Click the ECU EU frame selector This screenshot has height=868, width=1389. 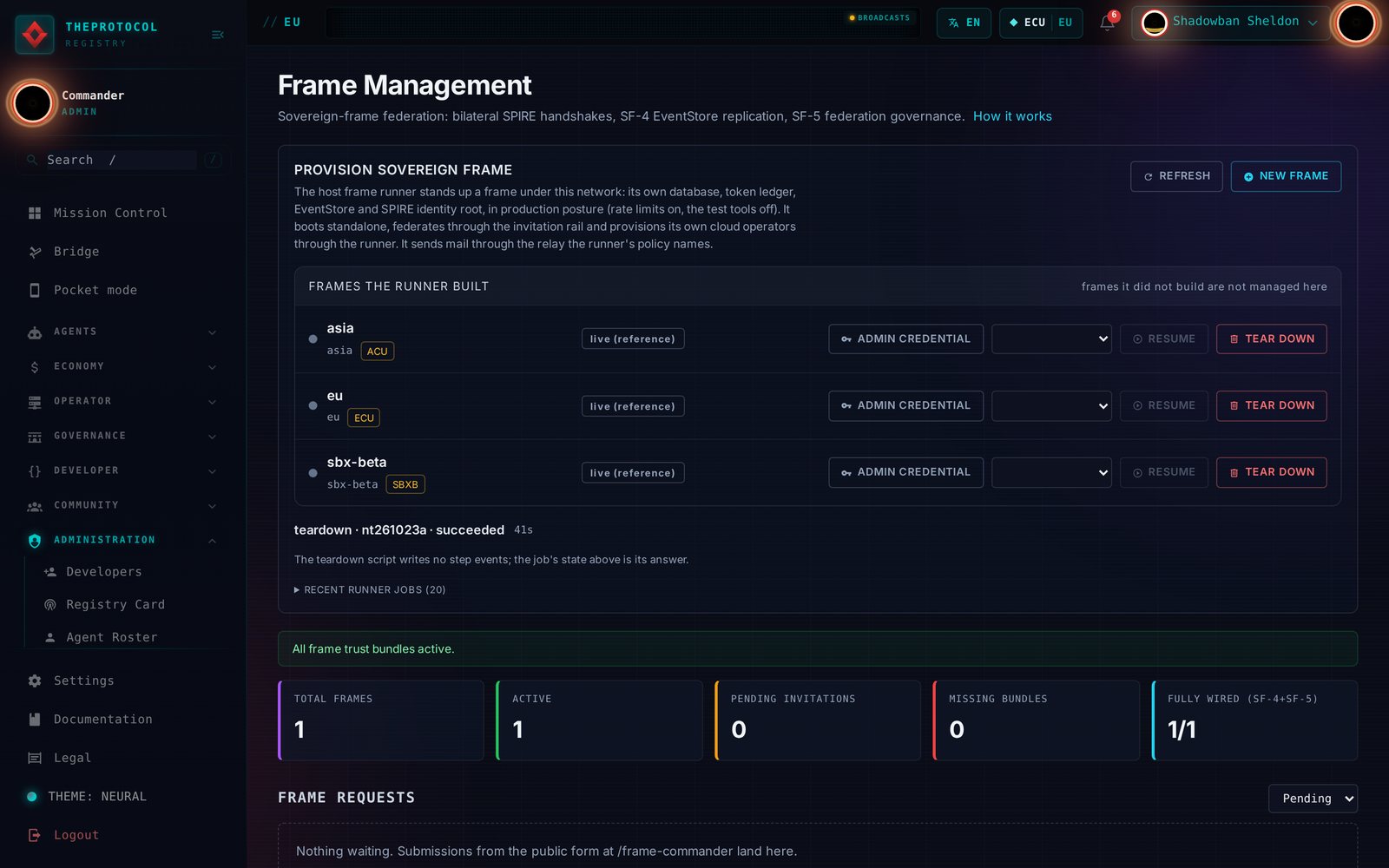(1041, 23)
